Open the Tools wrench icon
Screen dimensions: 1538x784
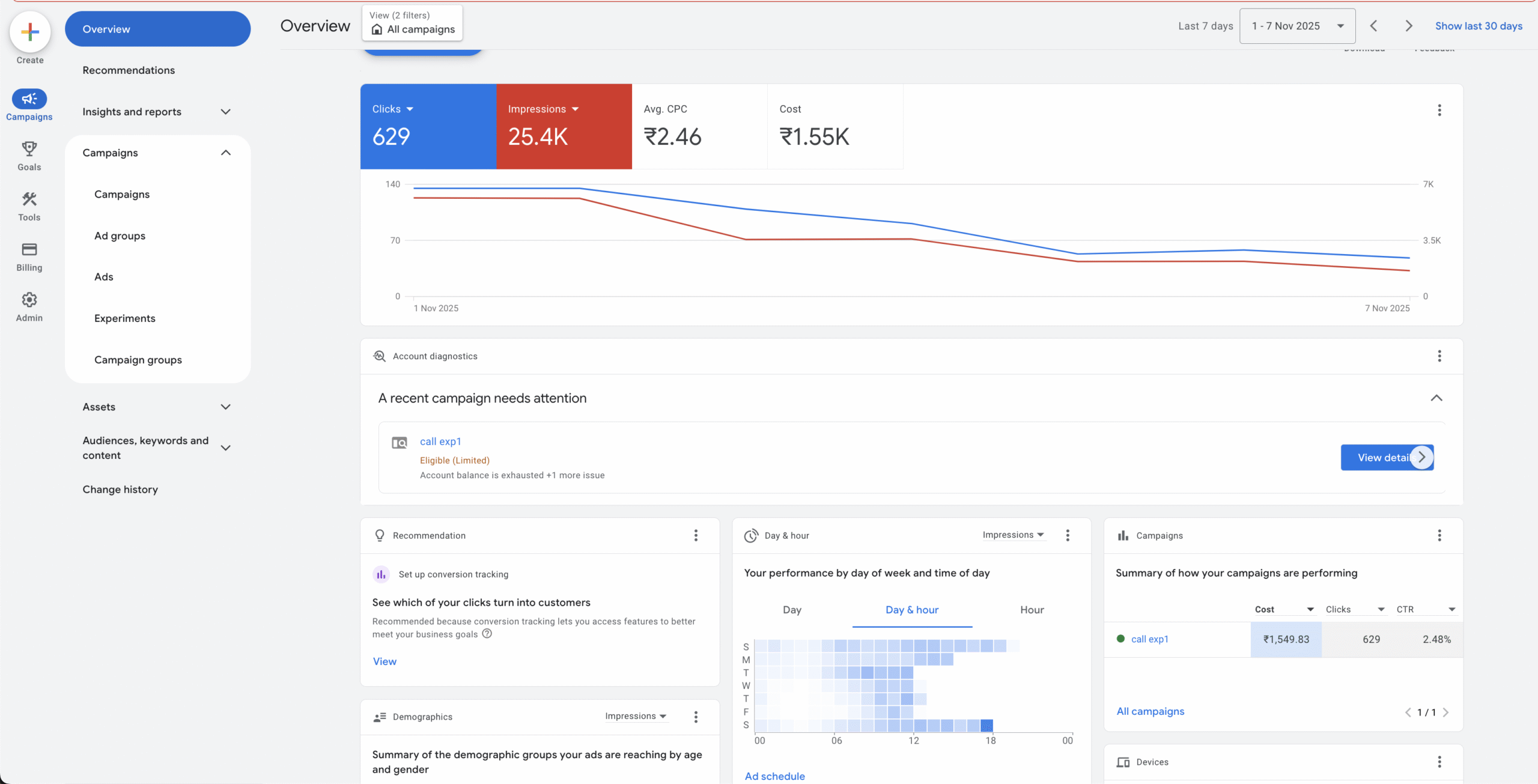(29, 199)
